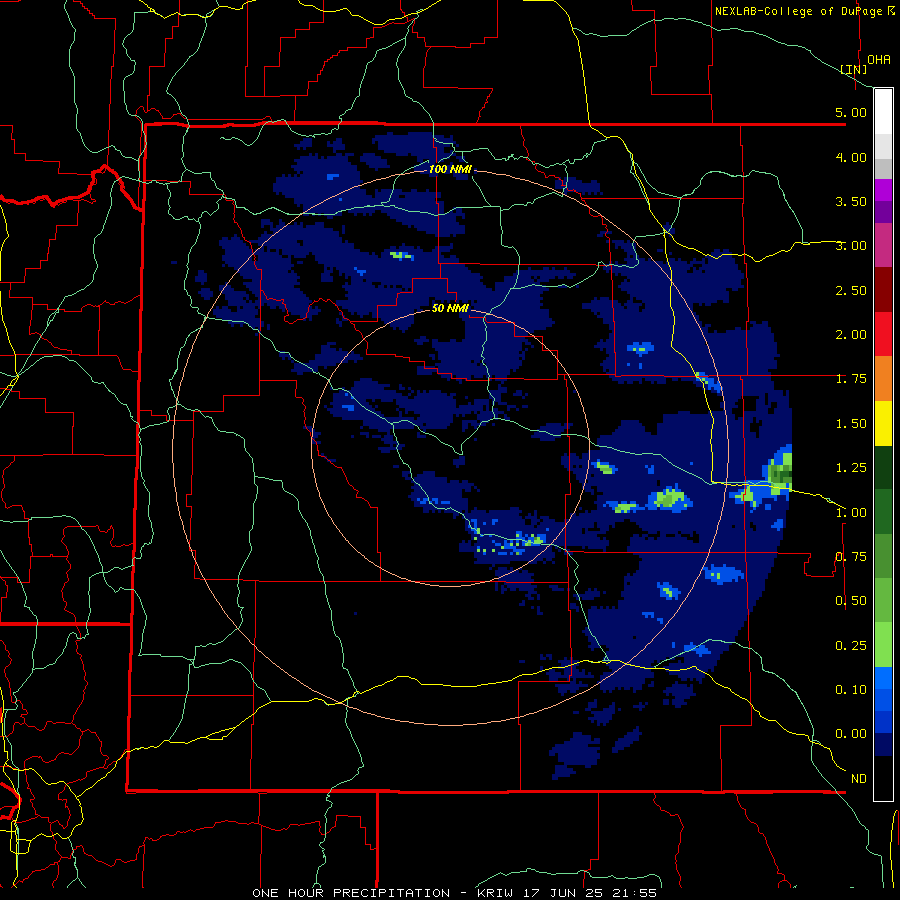
Task: Click the 0.25 legend value
Action: 851,646
